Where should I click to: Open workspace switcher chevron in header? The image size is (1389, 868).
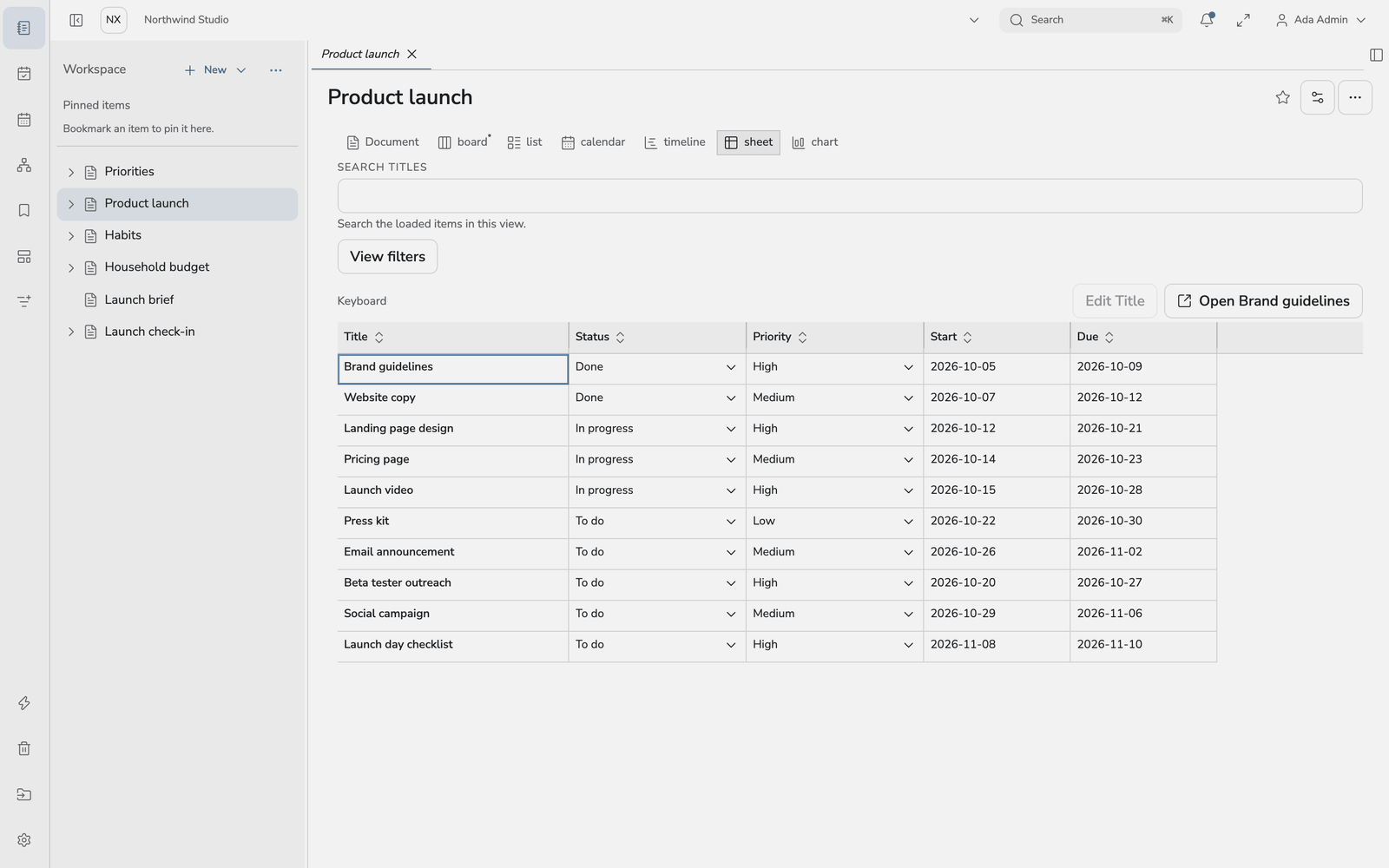point(974,20)
